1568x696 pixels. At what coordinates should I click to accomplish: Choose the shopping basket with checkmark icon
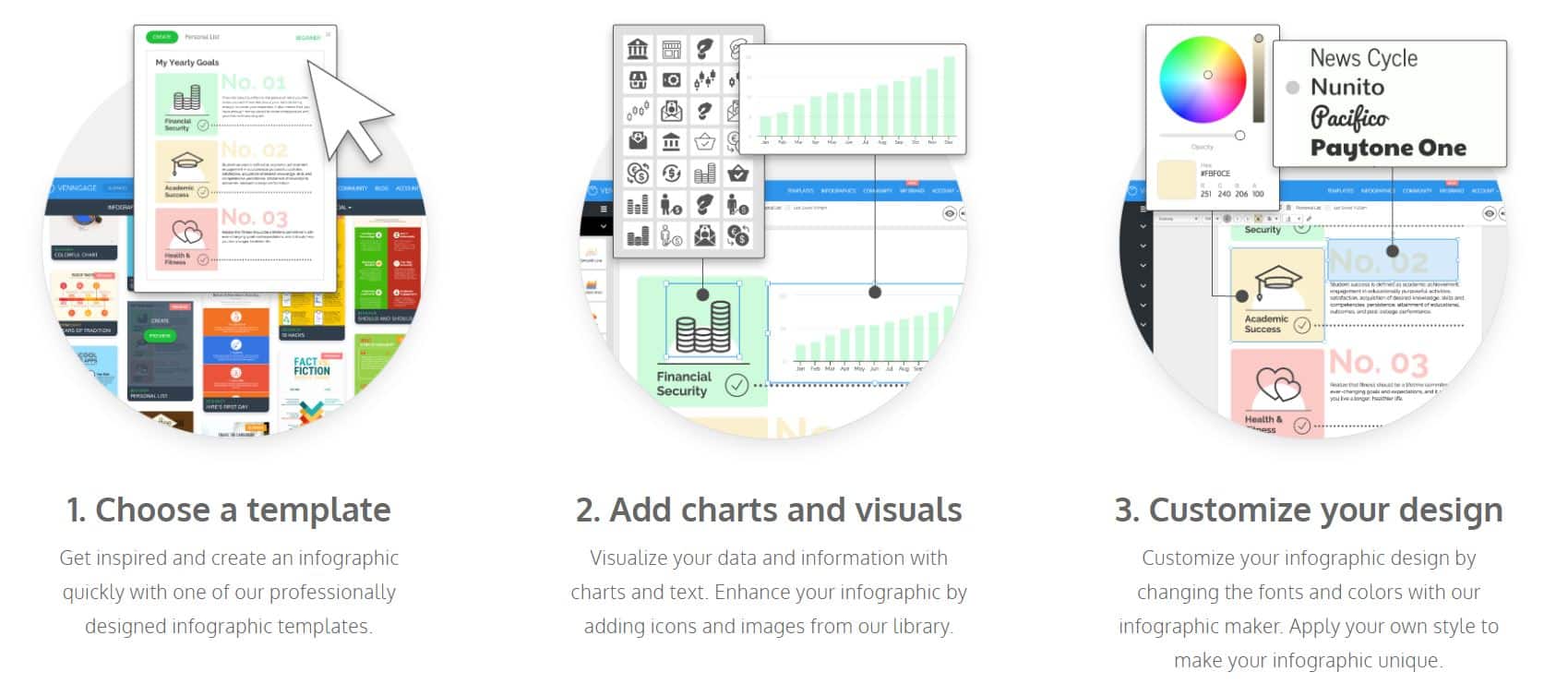(x=705, y=142)
